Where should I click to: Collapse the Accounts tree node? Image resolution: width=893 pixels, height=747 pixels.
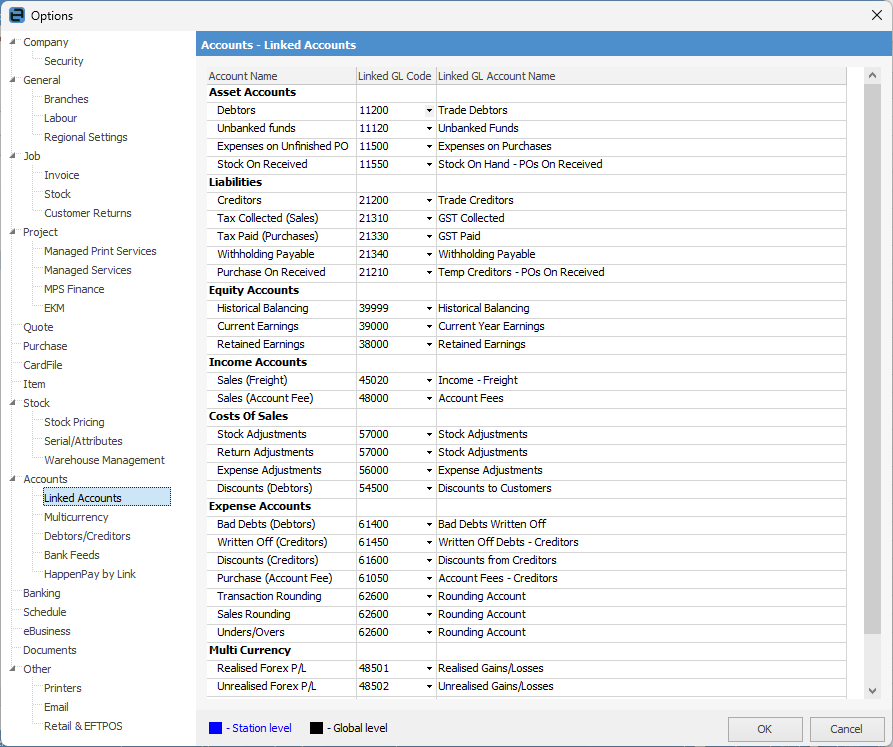12,479
